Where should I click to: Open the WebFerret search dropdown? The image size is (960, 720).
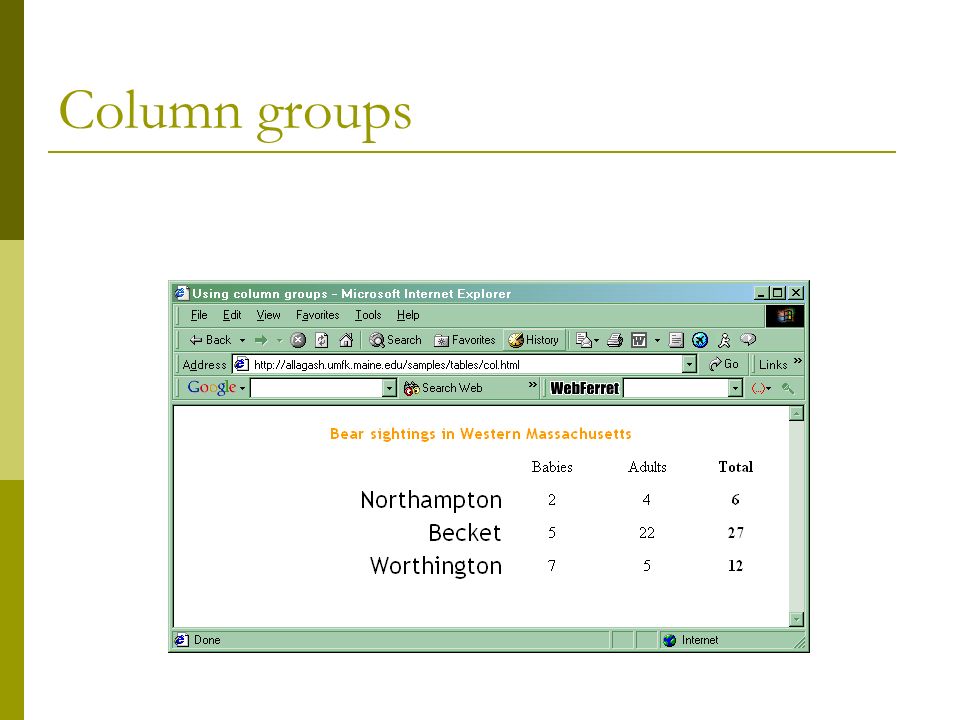coord(735,388)
